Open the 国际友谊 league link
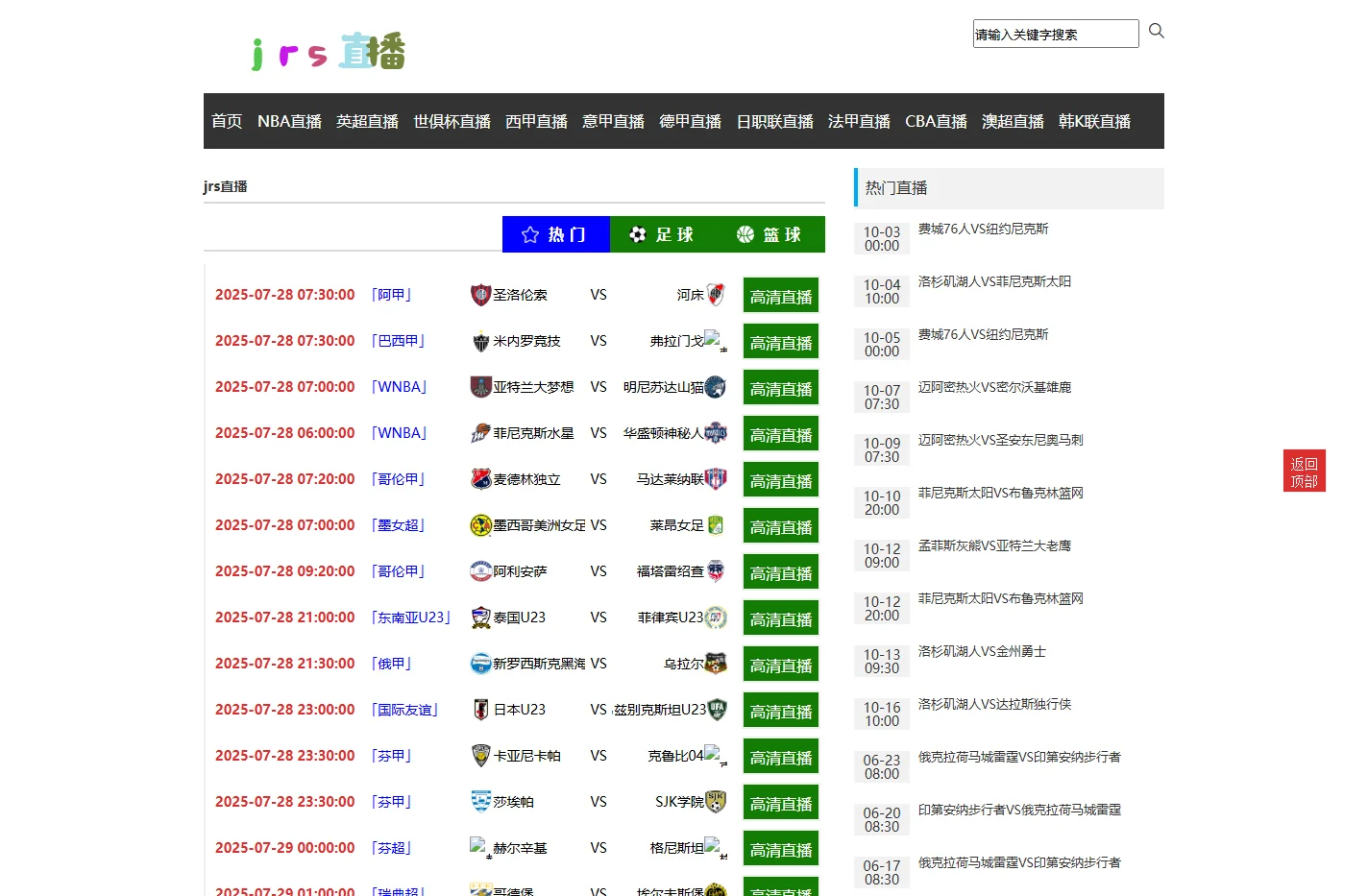This screenshot has height=896, width=1368. pos(405,710)
